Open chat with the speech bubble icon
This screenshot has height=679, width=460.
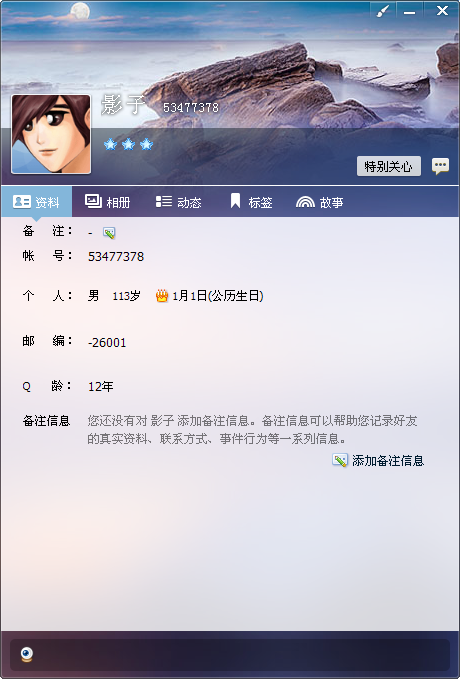point(440,166)
